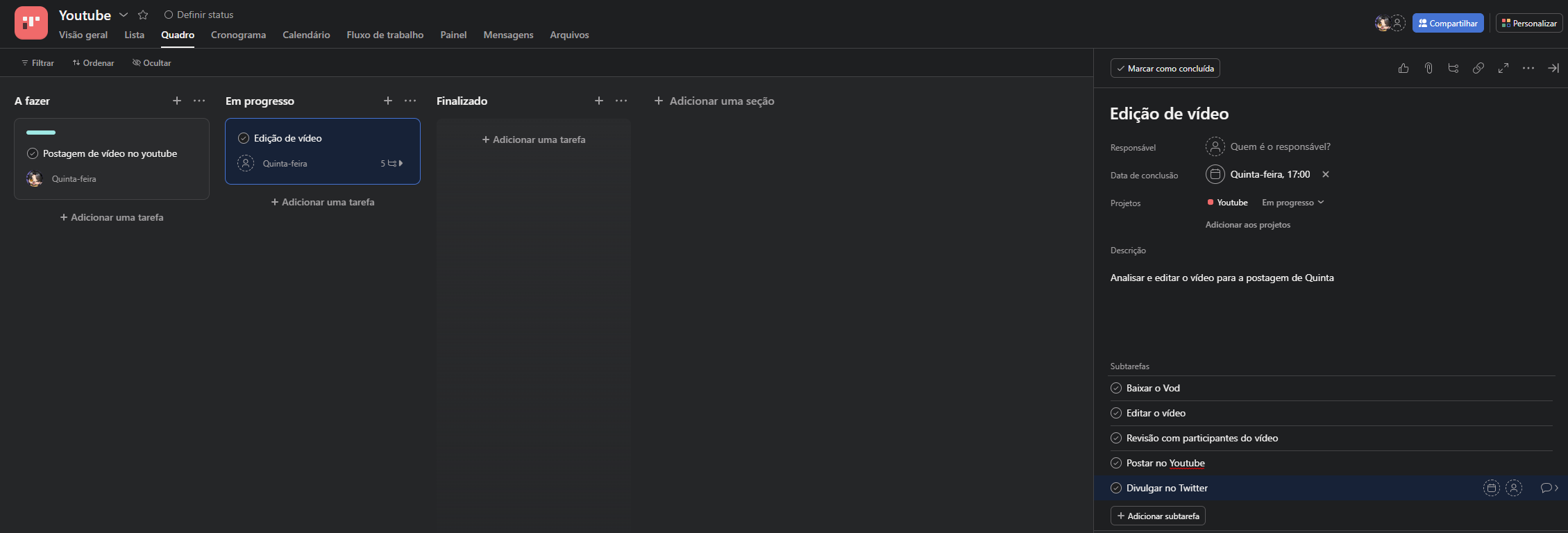Open the Cronograma tab
Image resolution: width=1568 pixels, height=533 pixels.
click(238, 35)
